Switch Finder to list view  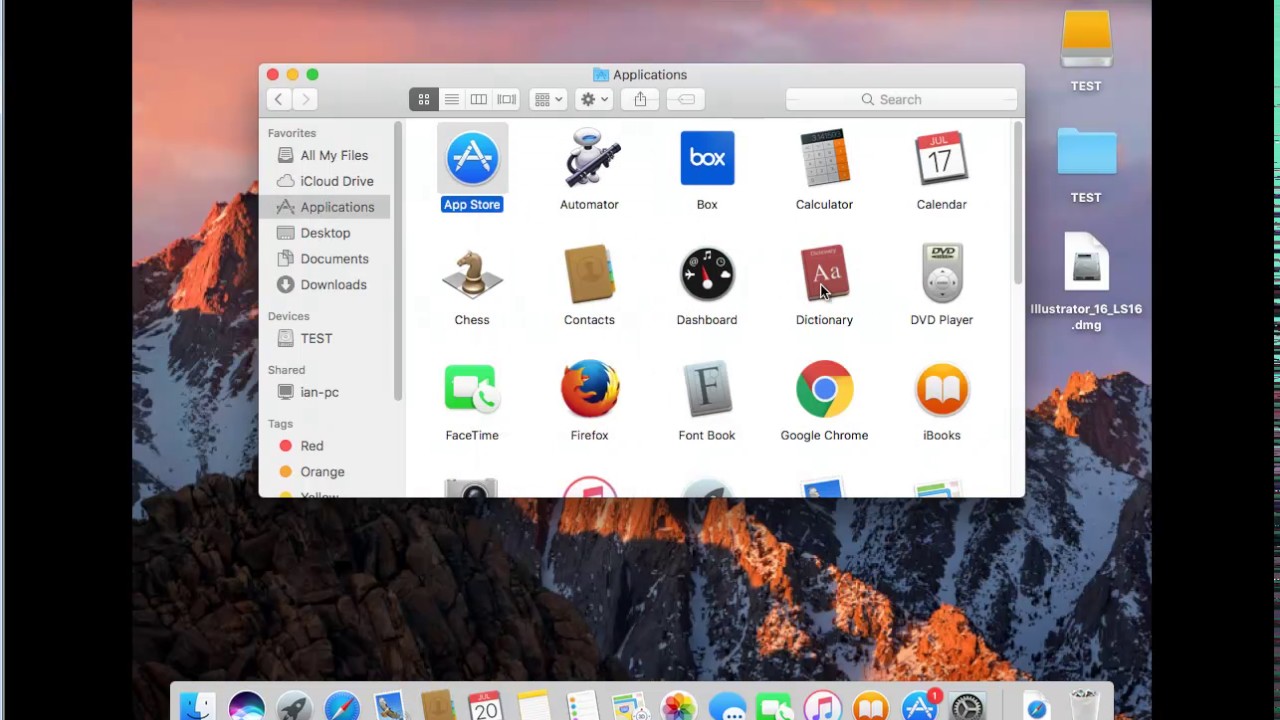click(451, 99)
